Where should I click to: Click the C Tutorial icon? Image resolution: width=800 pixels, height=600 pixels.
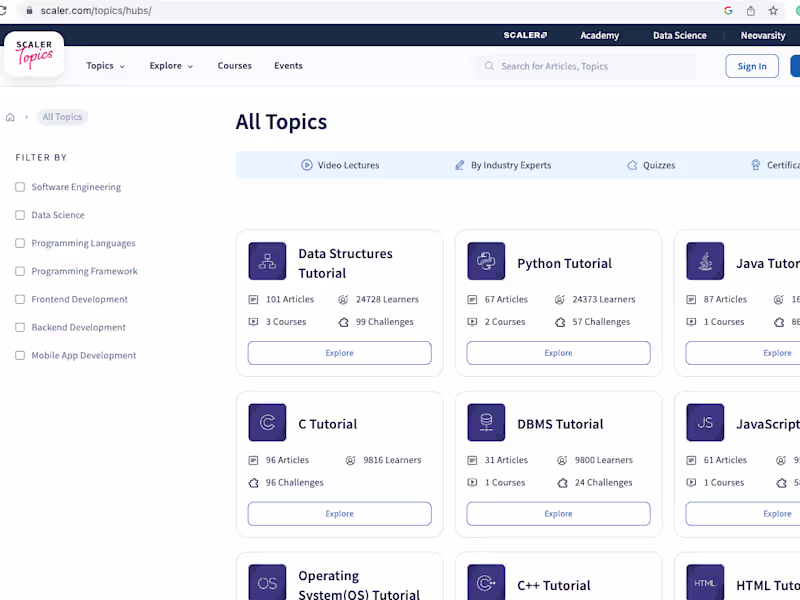pos(267,422)
